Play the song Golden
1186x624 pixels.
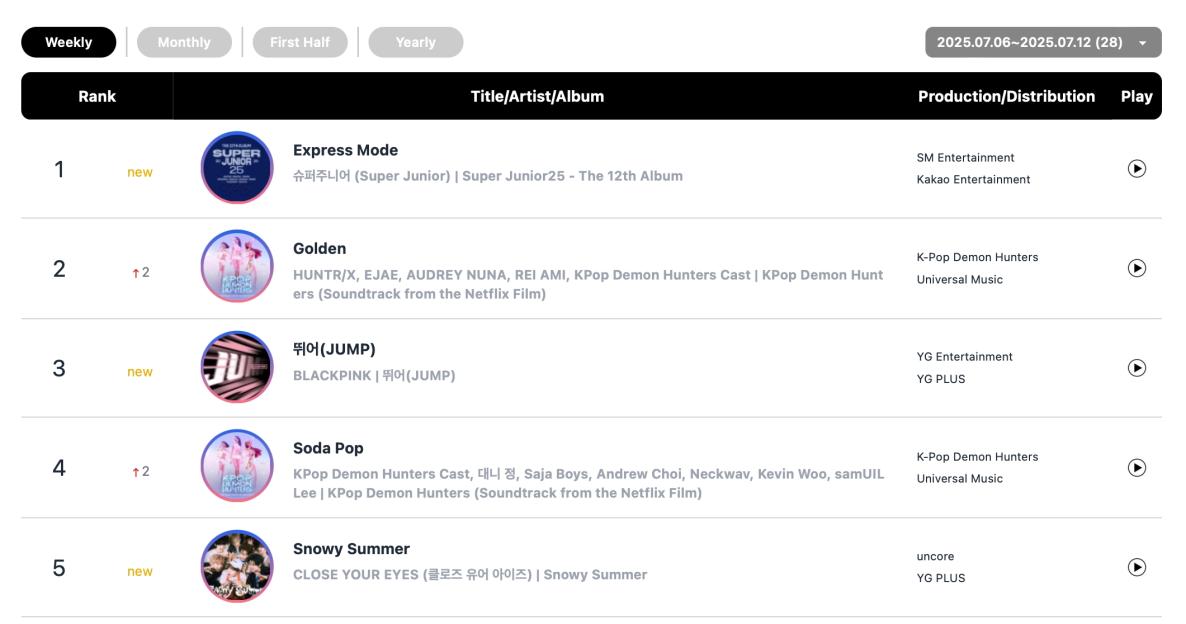coord(1136,269)
